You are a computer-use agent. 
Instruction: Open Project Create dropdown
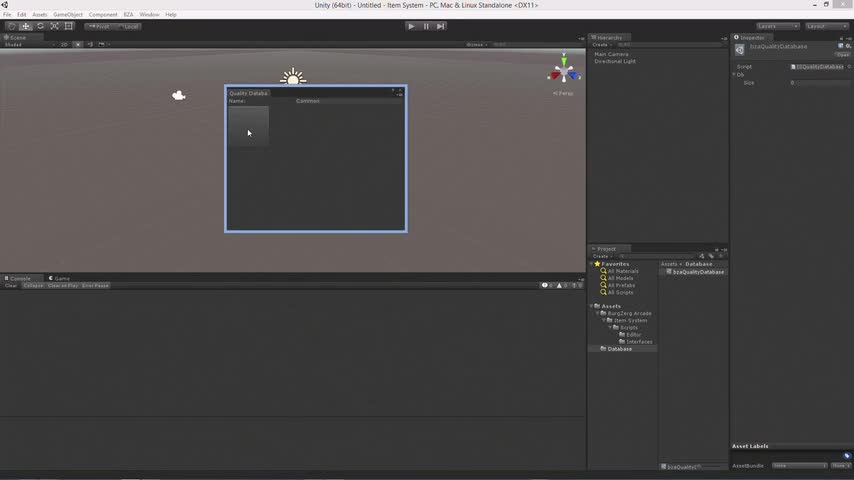tap(602, 256)
